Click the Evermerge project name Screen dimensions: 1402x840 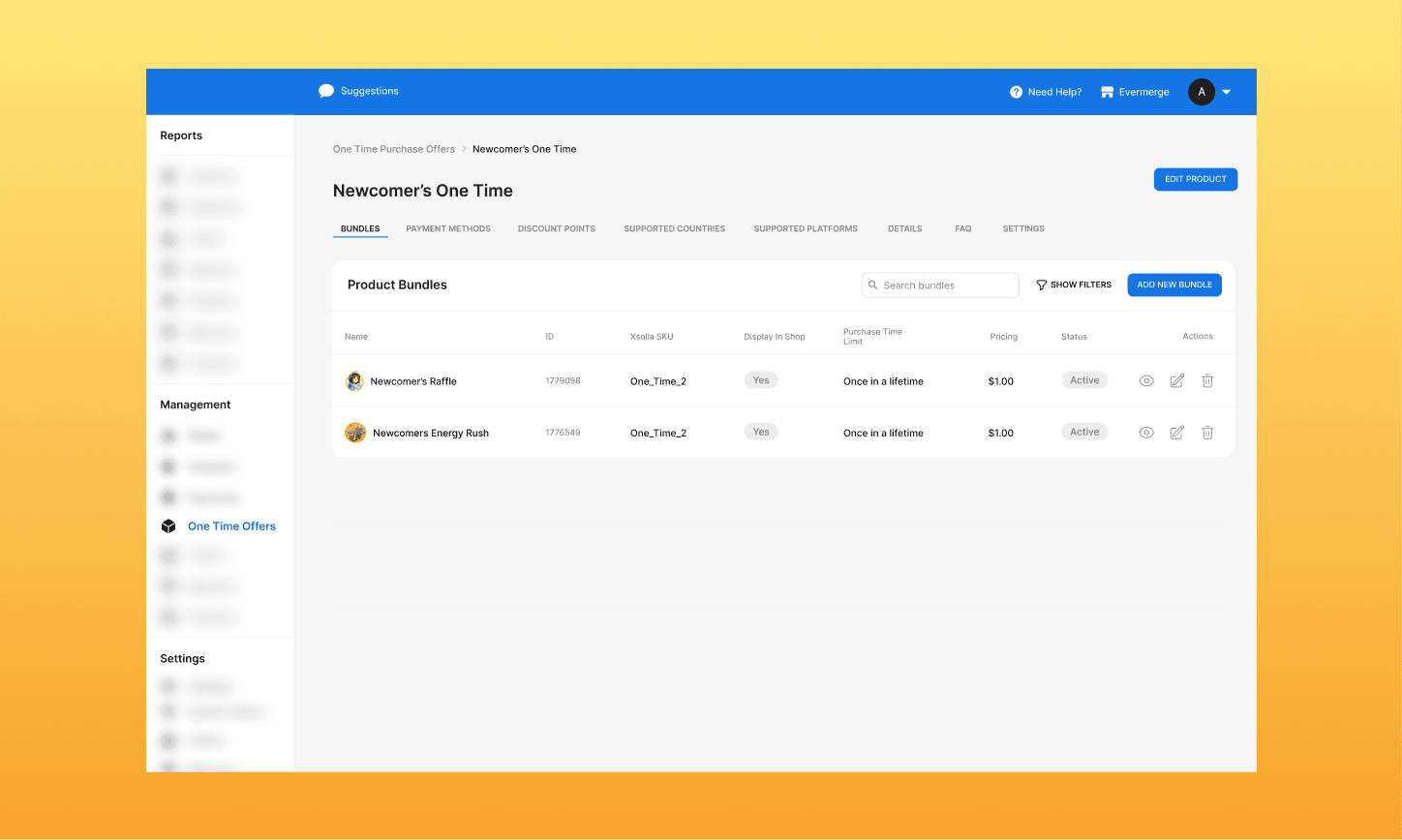click(x=1144, y=92)
